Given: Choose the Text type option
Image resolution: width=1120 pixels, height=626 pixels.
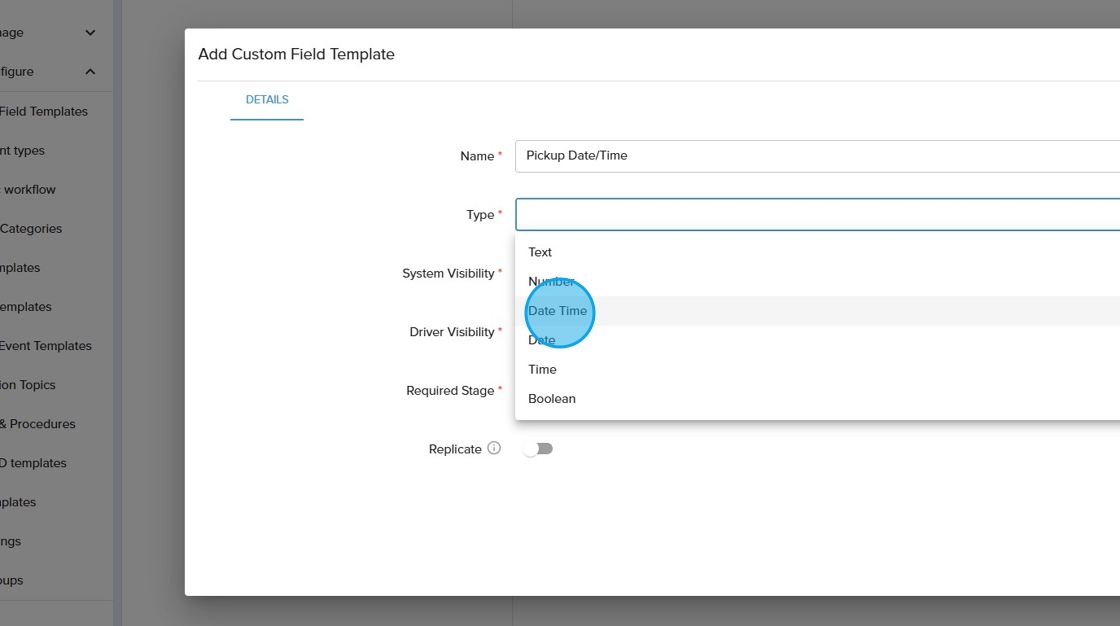Looking at the screenshot, I should pyautogui.click(x=540, y=252).
